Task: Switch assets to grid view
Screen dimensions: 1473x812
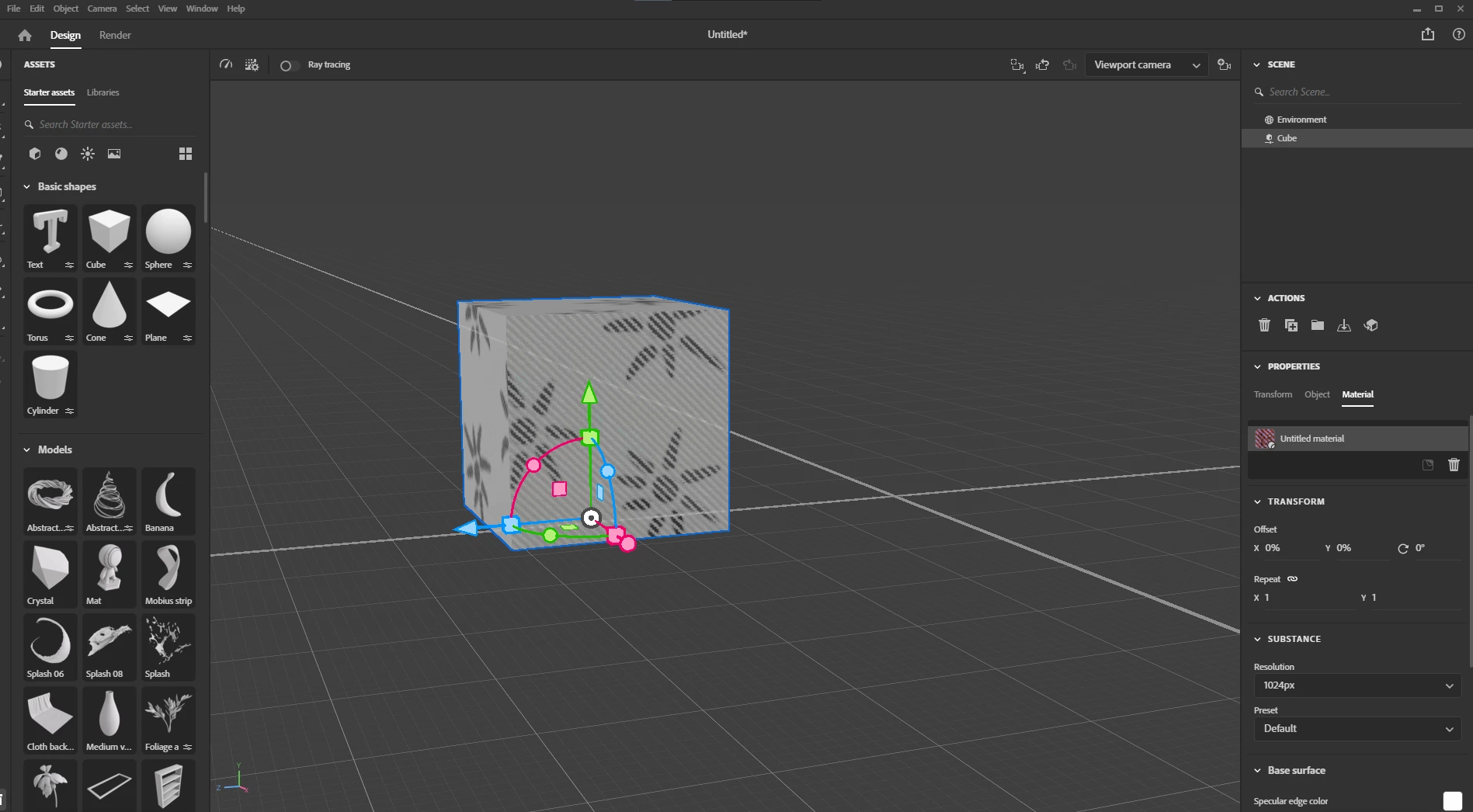Action: tap(186, 154)
